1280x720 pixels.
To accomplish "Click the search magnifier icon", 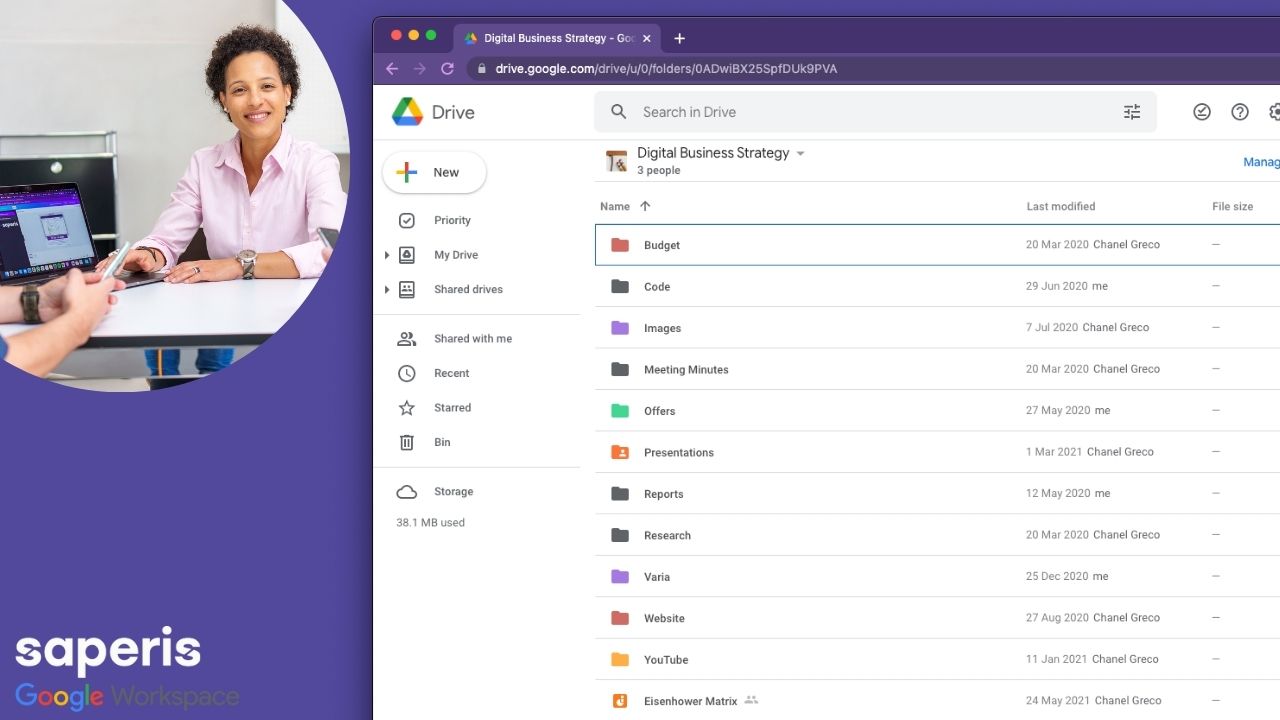I will [x=619, y=112].
